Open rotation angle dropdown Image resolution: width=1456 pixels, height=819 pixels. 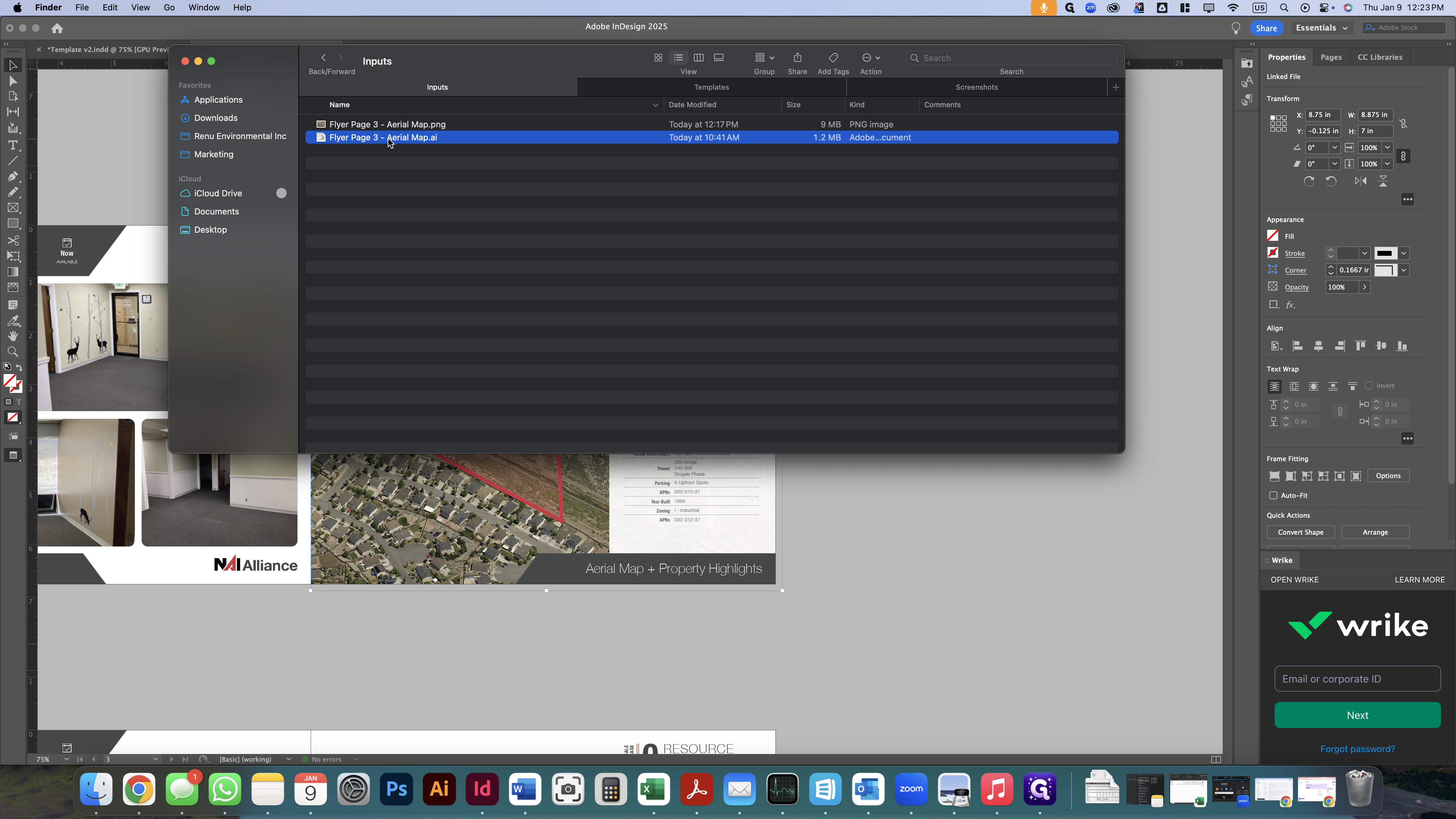pyautogui.click(x=1334, y=148)
